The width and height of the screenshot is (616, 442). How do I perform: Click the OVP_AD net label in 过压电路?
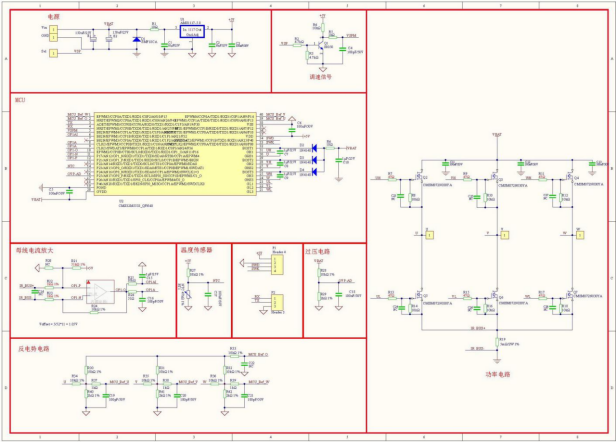coord(345,281)
